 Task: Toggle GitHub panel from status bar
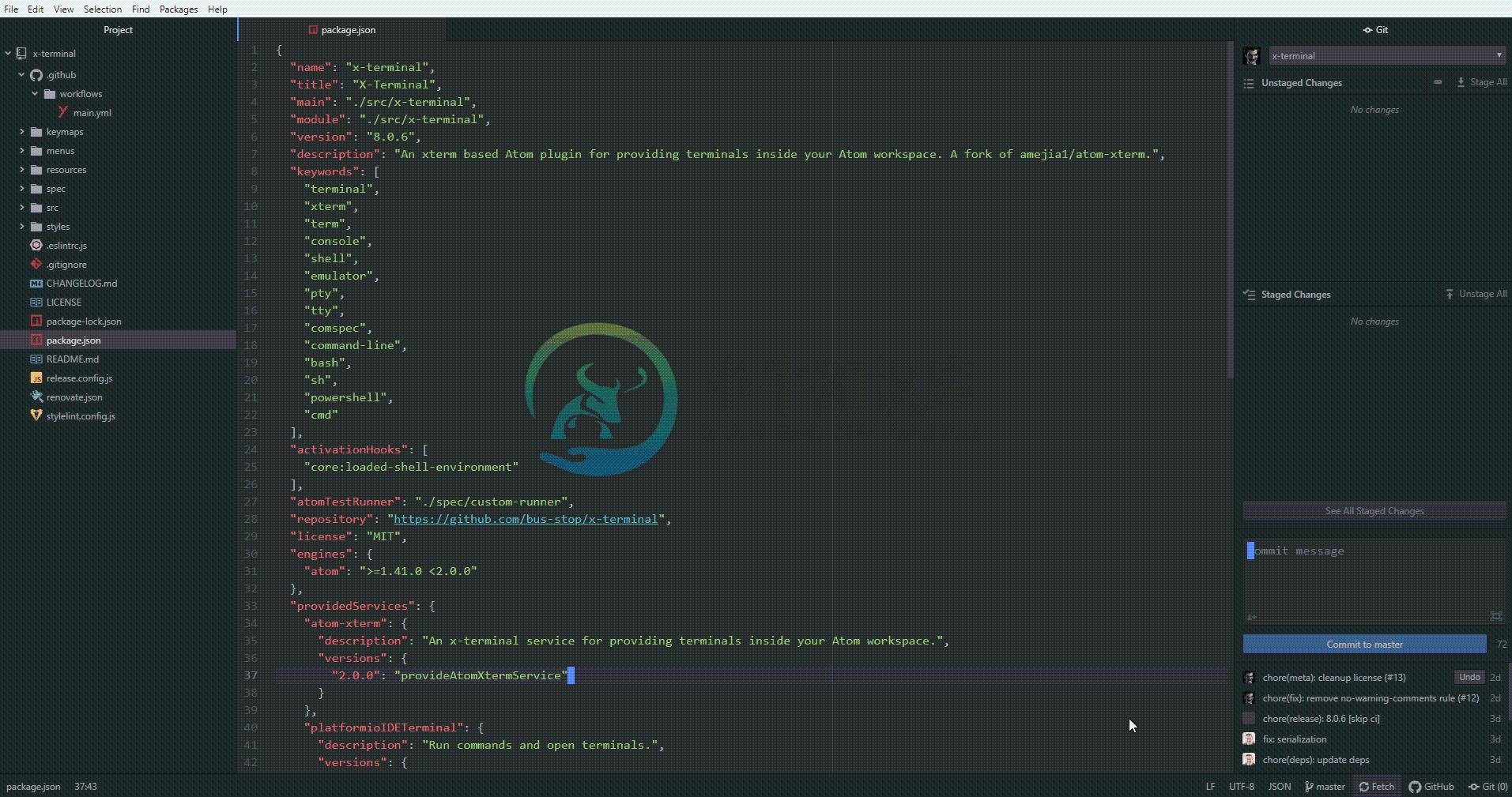pos(1431,787)
